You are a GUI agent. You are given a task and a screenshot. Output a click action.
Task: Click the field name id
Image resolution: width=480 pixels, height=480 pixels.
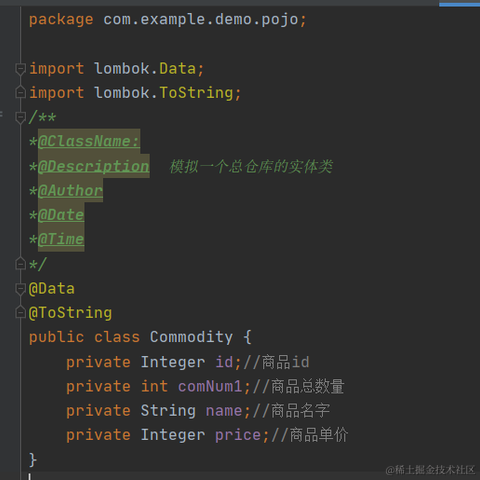[x=224, y=362]
